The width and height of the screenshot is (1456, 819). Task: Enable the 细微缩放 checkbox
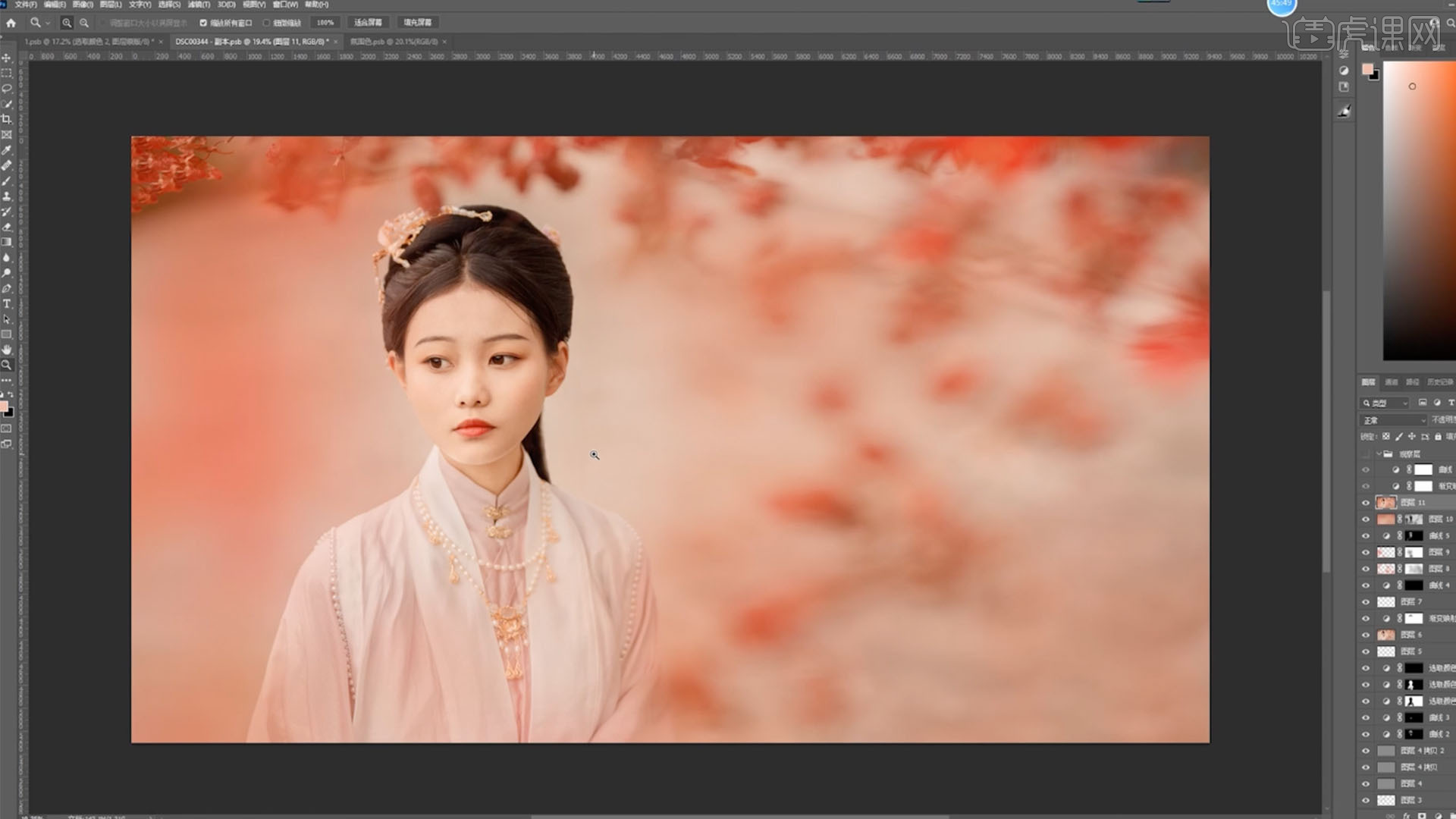click(x=267, y=23)
